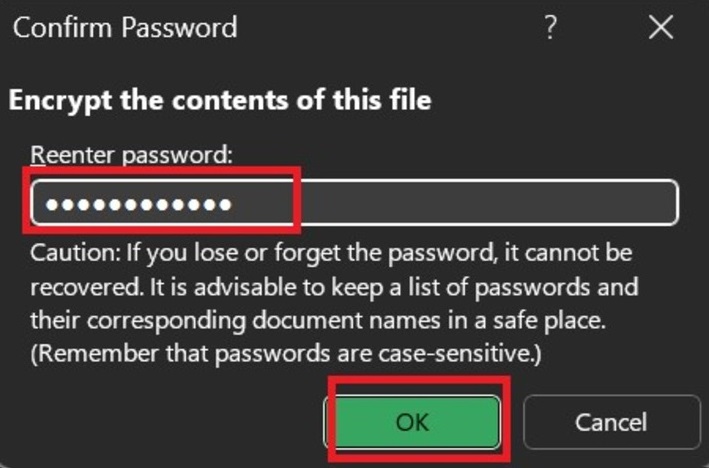709x468 pixels.
Task: Click the "Encrypt the contents of this file" heading
Action: [219, 100]
